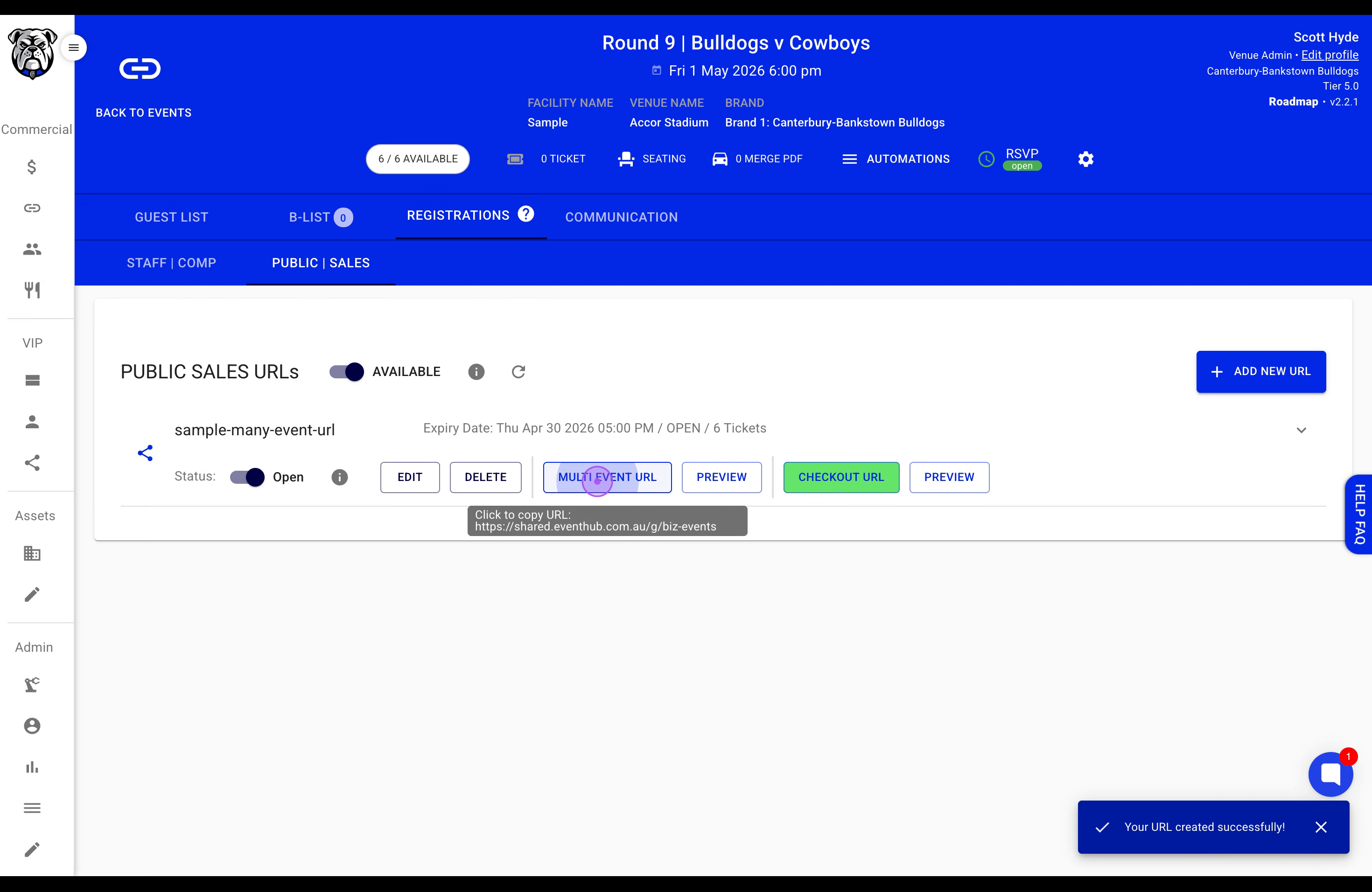This screenshot has height=892, width=1372.
Task: Click PREVIEW next to MULTI EVENT URL
Action: (722, 477)
